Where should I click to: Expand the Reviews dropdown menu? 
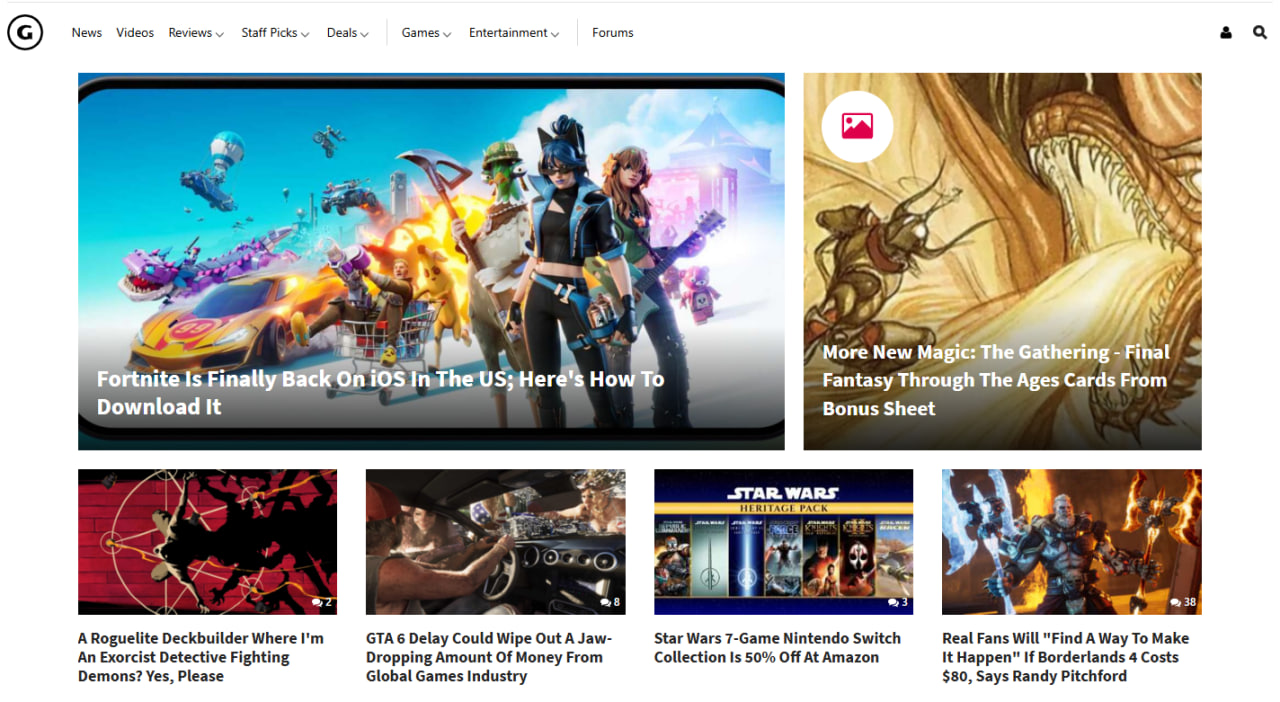[196, 33]
